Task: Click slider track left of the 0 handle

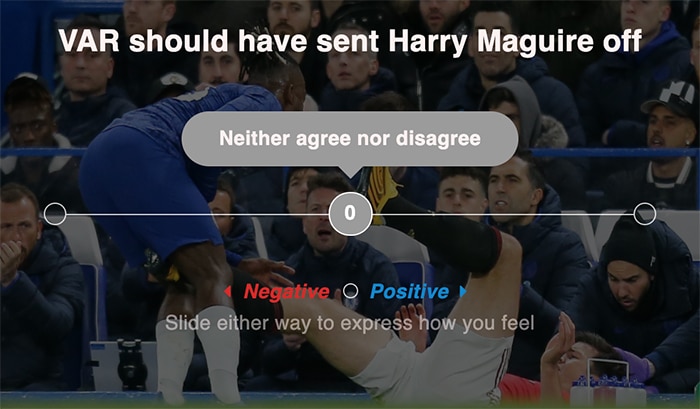Action: pos(197,214)
